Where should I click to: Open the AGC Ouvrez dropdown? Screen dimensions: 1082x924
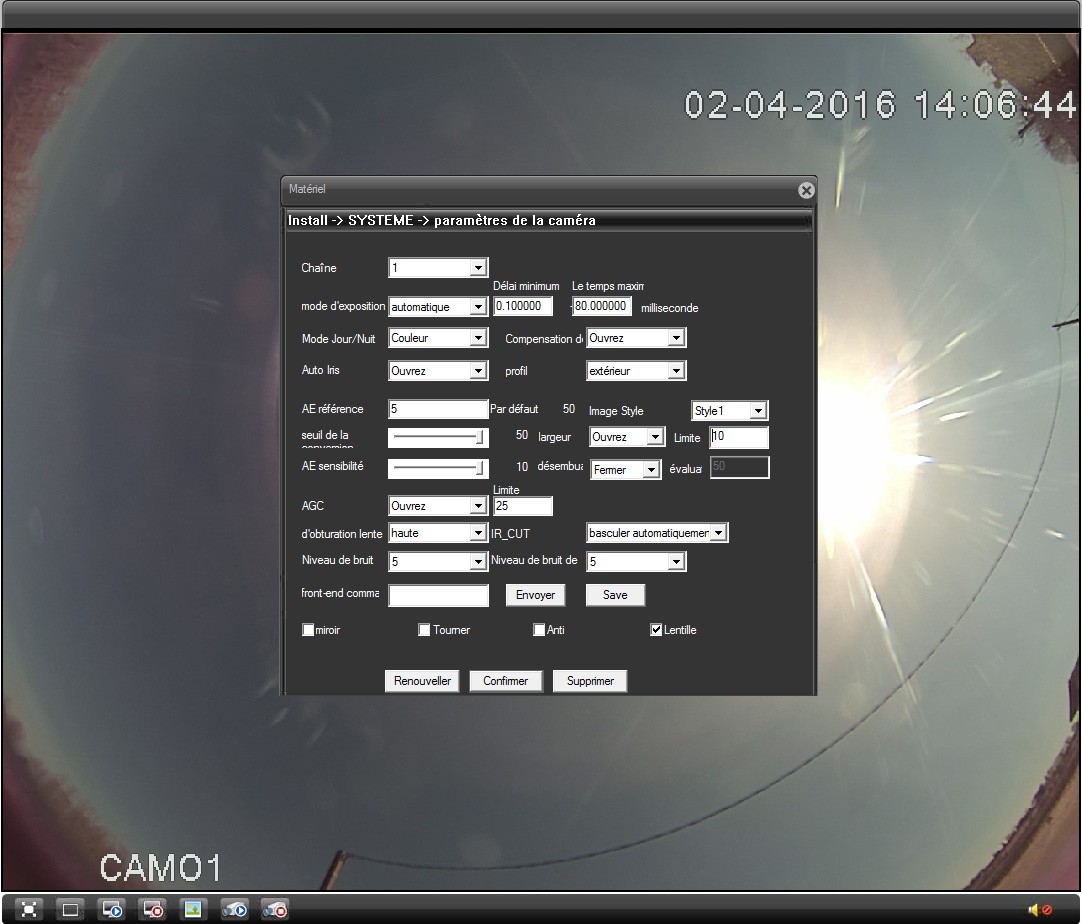click(438, 506)
